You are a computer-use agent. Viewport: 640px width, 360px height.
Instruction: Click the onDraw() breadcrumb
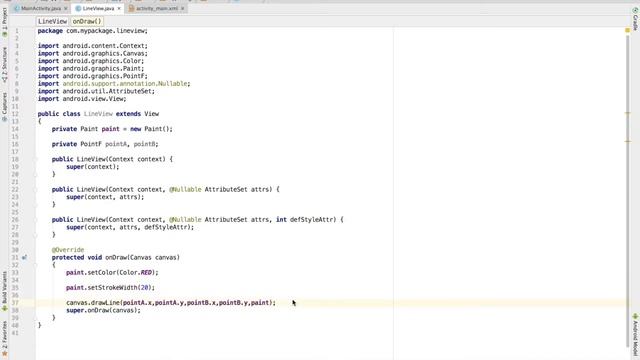coord(87,21)
